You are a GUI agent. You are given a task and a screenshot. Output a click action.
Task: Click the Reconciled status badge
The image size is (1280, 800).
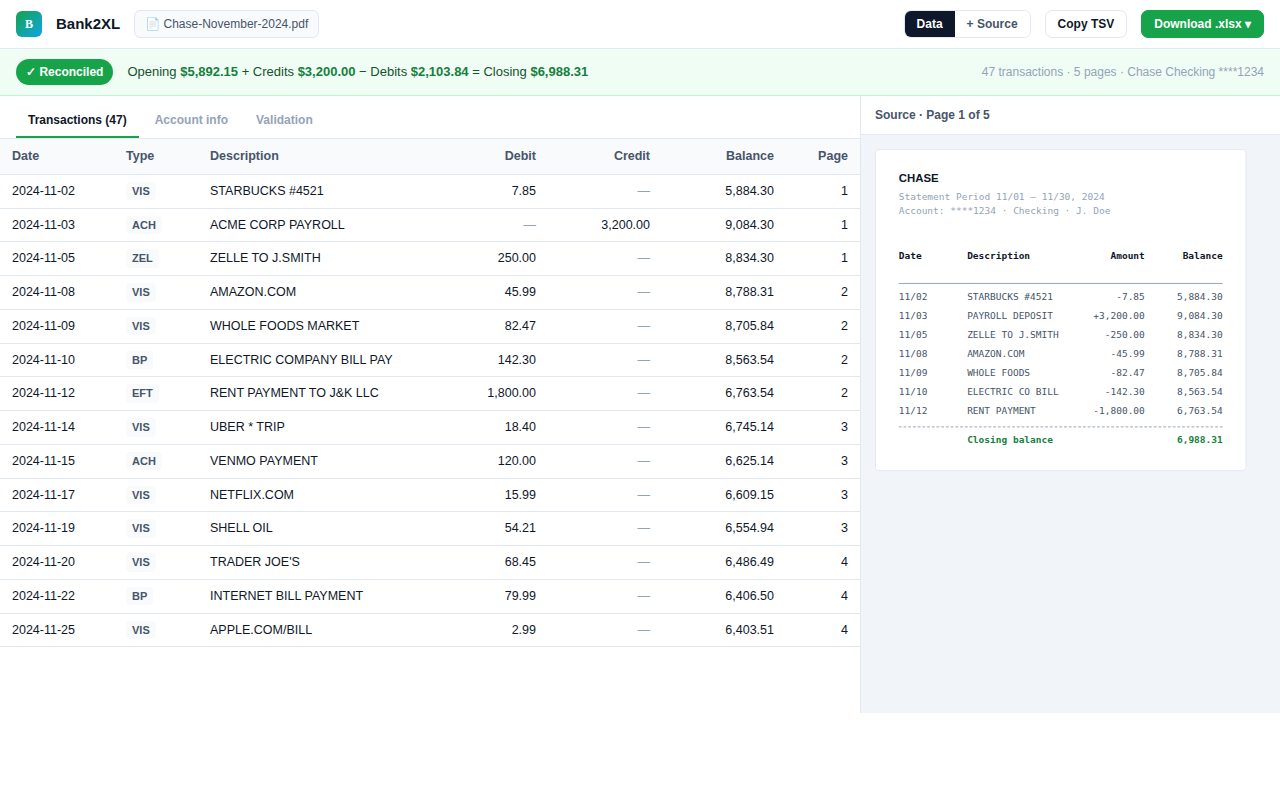click(64, 72)
